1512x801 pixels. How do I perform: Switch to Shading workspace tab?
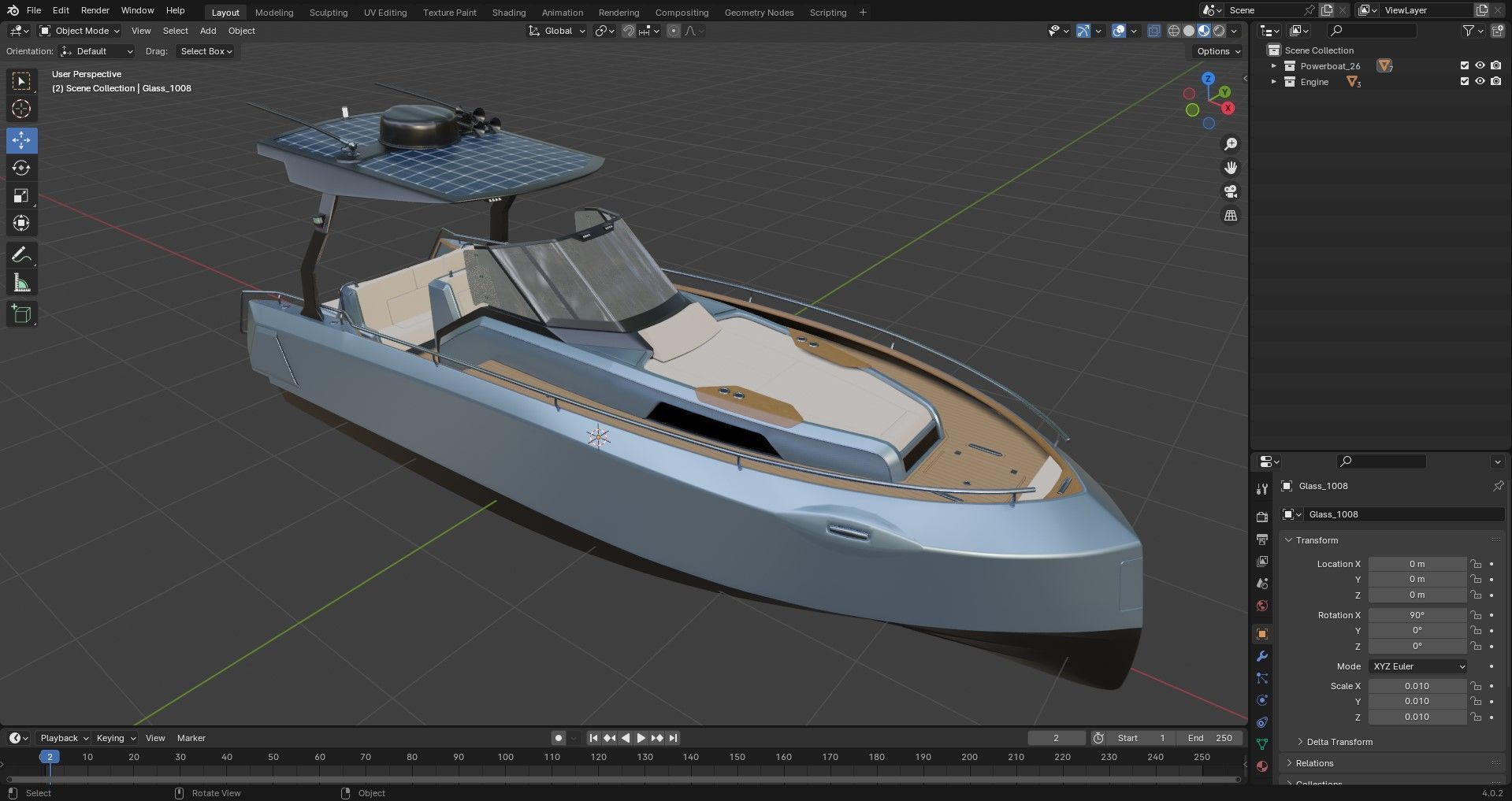pyautogui.click(x=509, y=13)
